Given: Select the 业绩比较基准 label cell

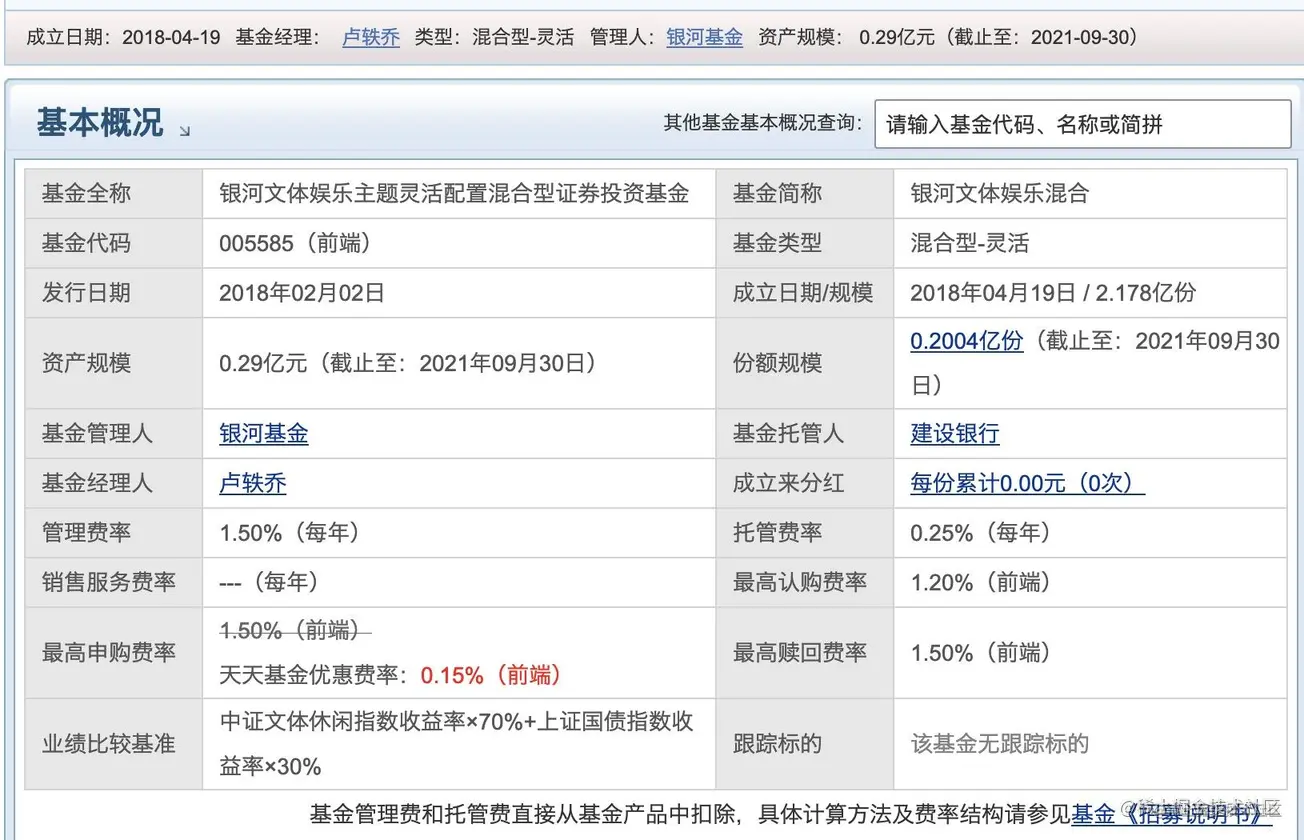Looking at the screenshot, I should [x=114, y=744].
